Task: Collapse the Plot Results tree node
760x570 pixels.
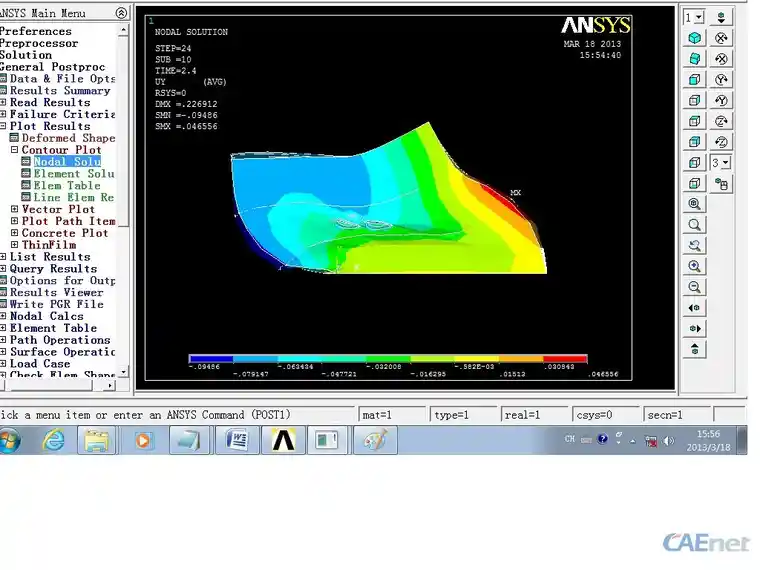Action: [3, 126]
